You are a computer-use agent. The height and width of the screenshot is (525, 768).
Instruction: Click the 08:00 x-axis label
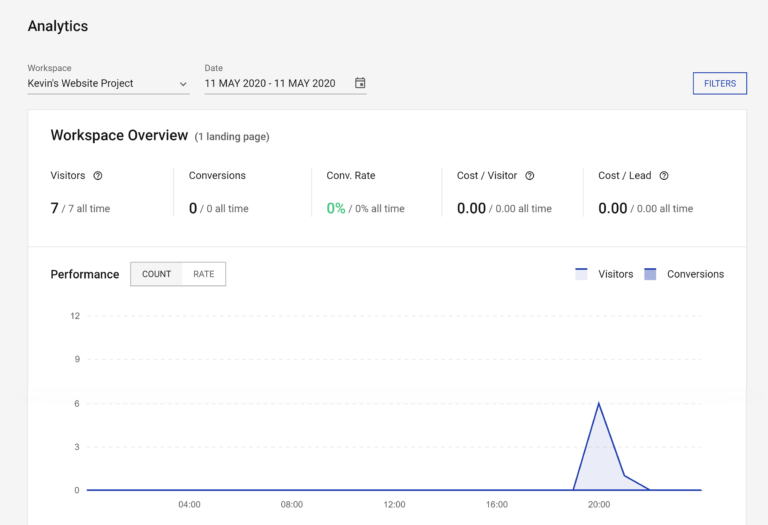(x=291, y=504)
